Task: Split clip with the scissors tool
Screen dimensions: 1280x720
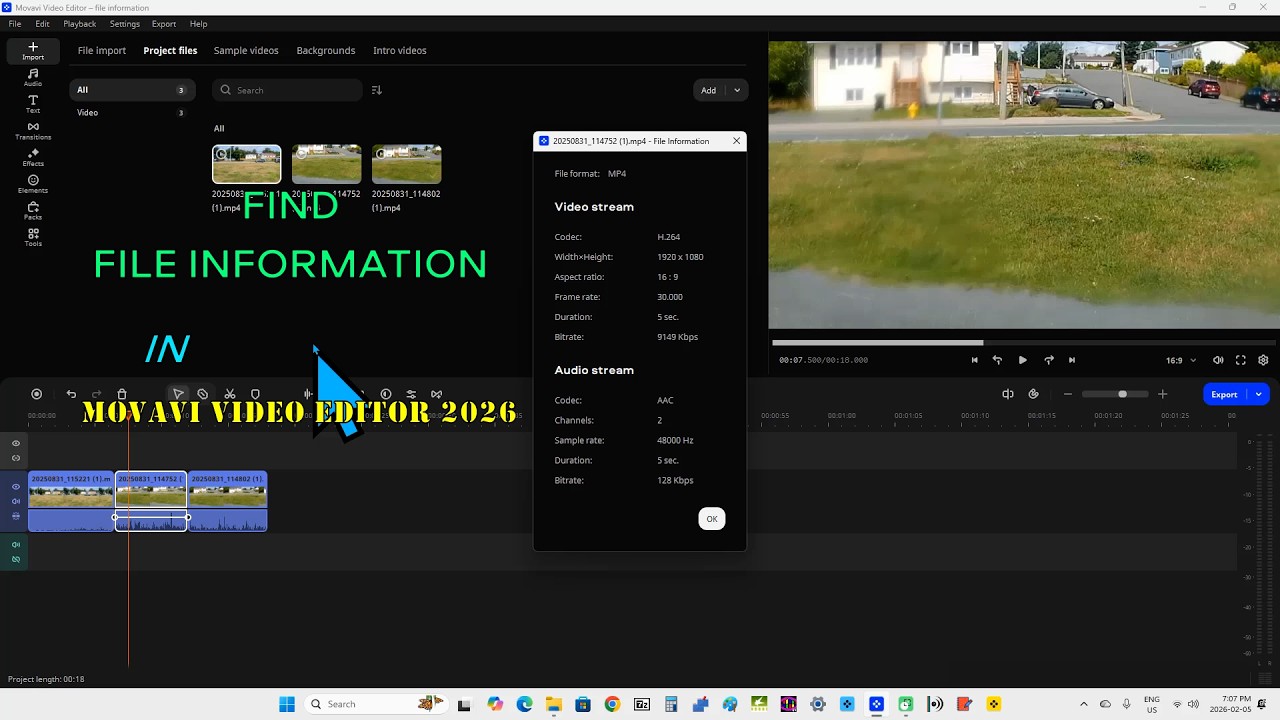Action: (x=230, y=394)
